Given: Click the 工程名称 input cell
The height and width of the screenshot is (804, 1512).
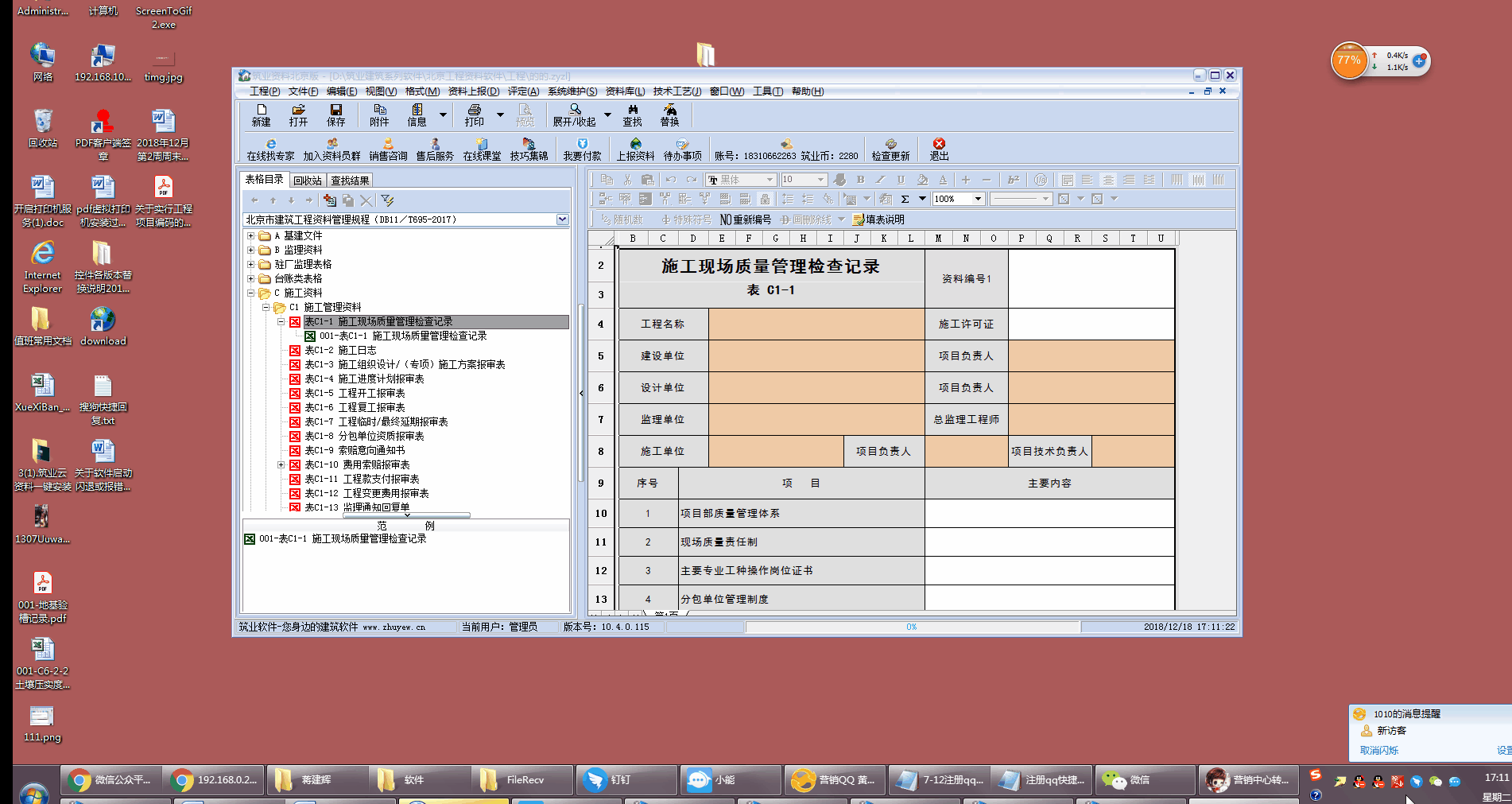Looking at the screenshot, I should click(x=816, y=324).
